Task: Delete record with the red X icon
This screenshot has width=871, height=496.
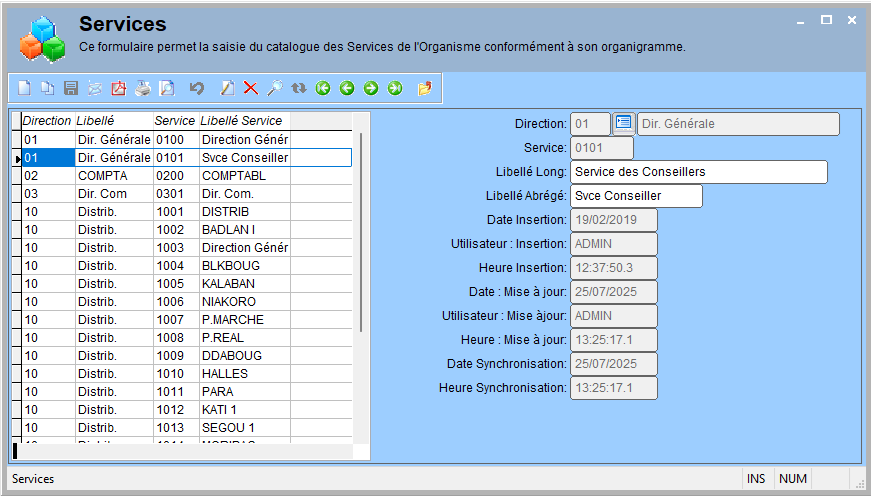Action: [x=251, y=88]
